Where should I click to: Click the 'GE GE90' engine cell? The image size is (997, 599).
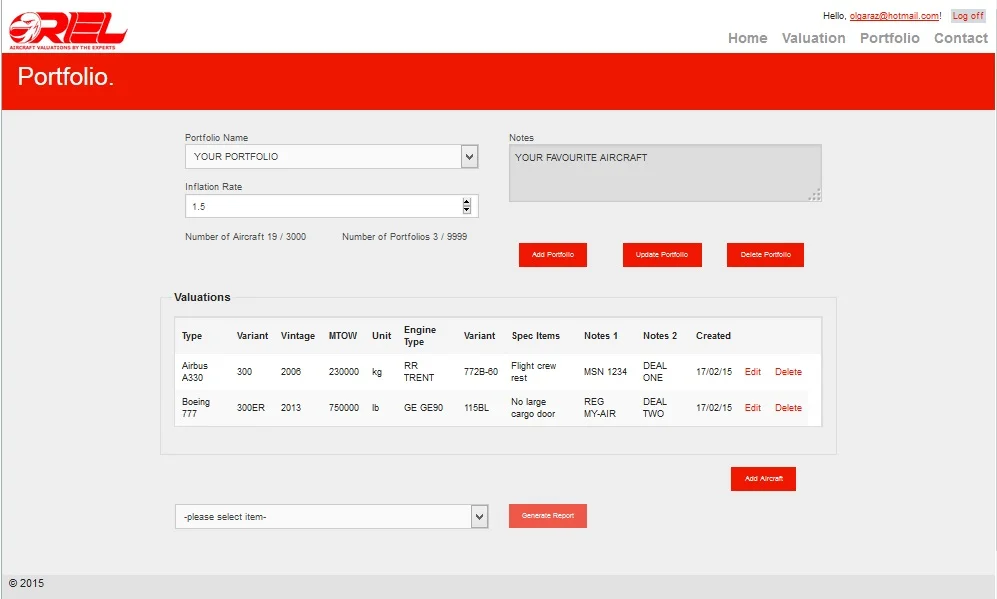point(423,408)
